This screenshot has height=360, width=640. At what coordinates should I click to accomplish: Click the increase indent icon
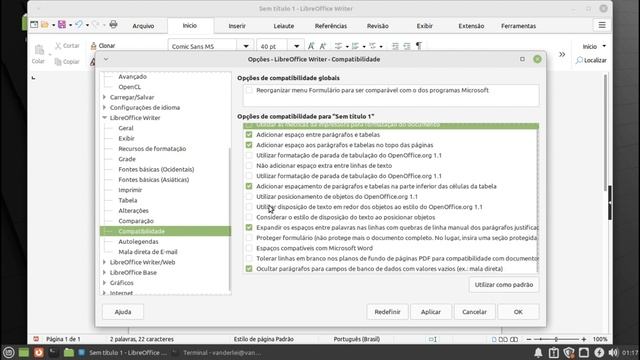tap(395, 46)
